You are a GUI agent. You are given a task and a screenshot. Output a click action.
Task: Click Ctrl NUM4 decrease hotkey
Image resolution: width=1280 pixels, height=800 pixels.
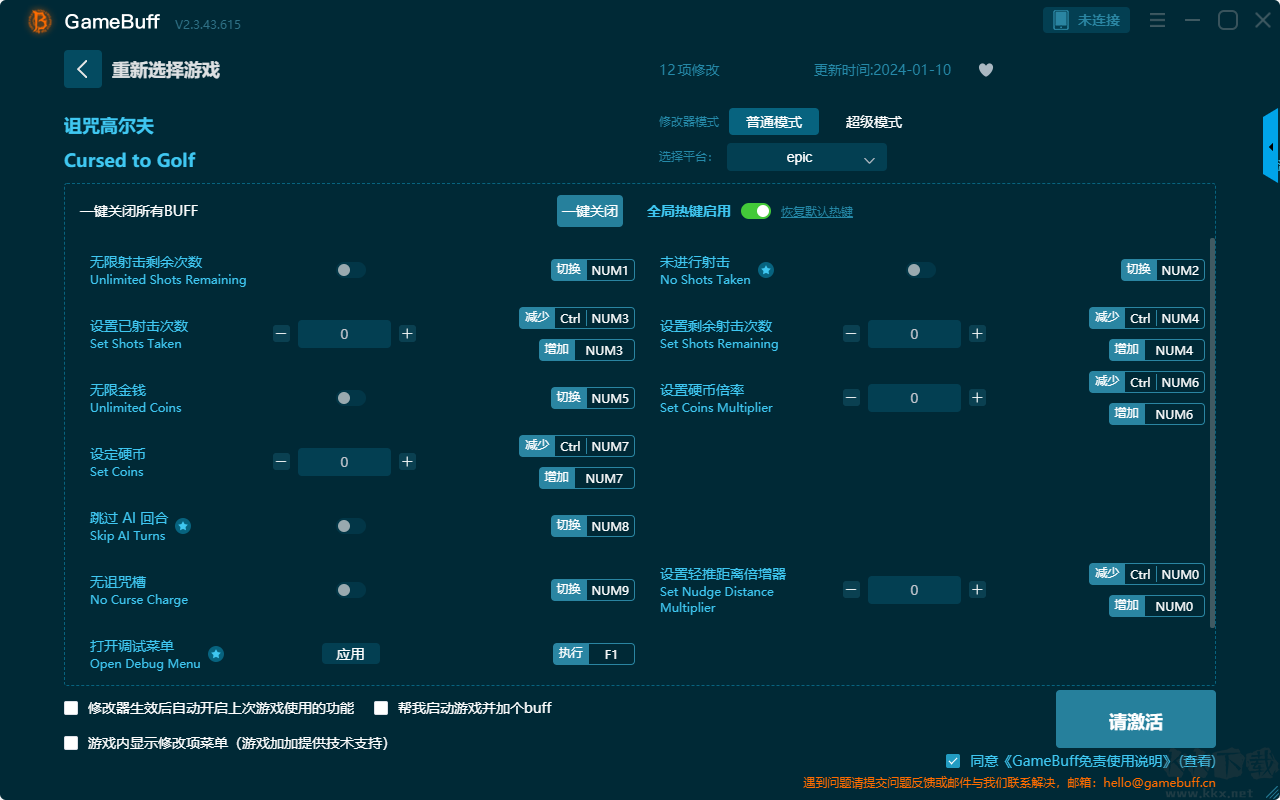1147,318
